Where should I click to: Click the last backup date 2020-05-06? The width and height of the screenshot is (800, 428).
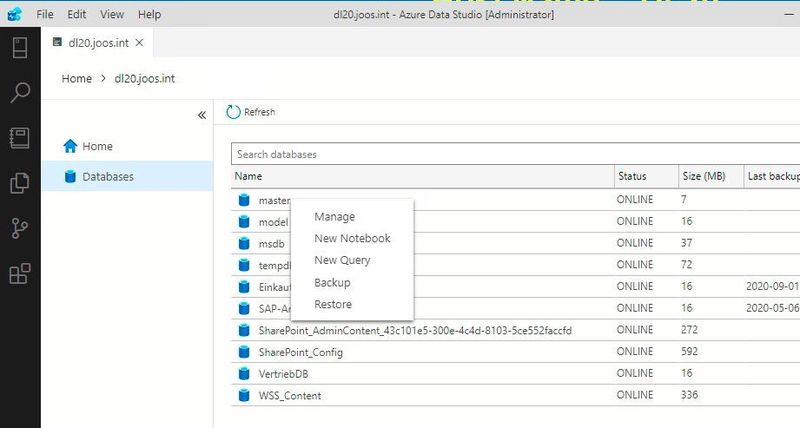[x=772, y=308]
